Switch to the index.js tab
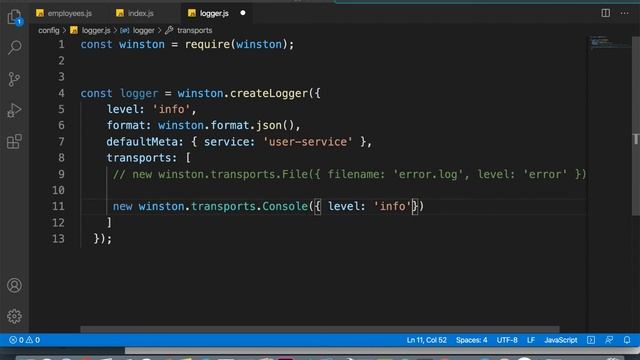This screenshot has width=640, height=360. coord(135,13)
